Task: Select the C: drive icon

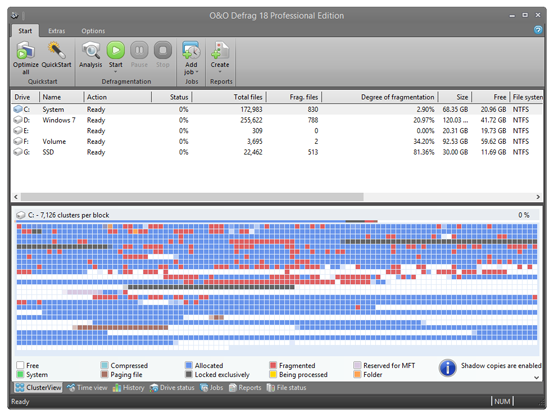Action: tap(18, 109)
